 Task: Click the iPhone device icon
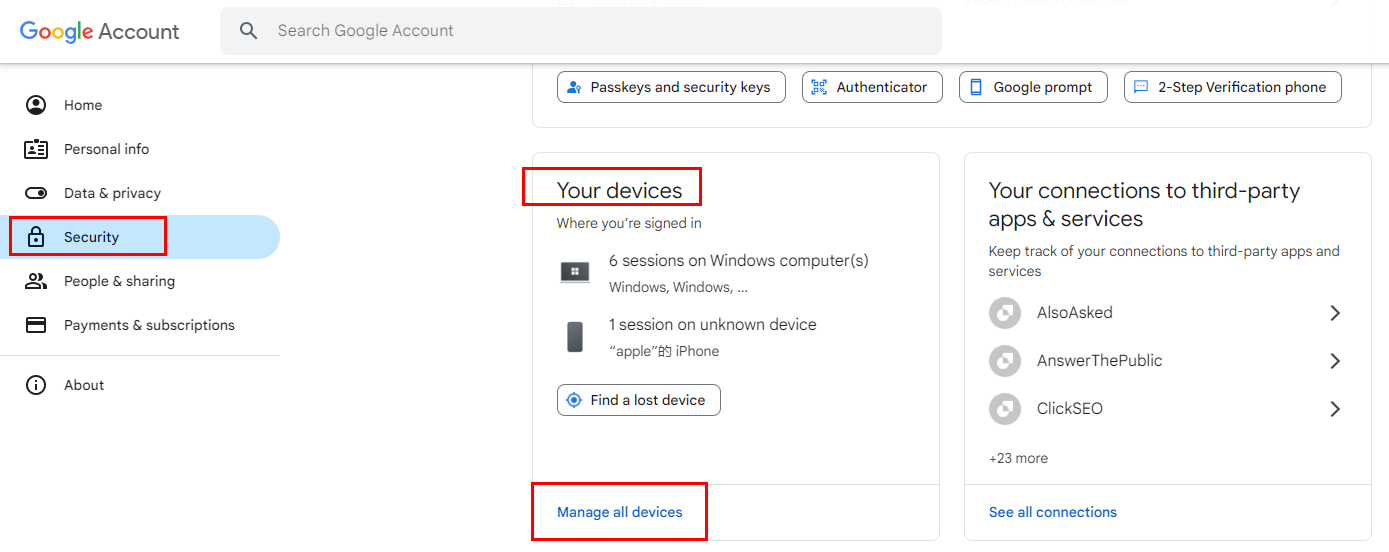(575, 337)
